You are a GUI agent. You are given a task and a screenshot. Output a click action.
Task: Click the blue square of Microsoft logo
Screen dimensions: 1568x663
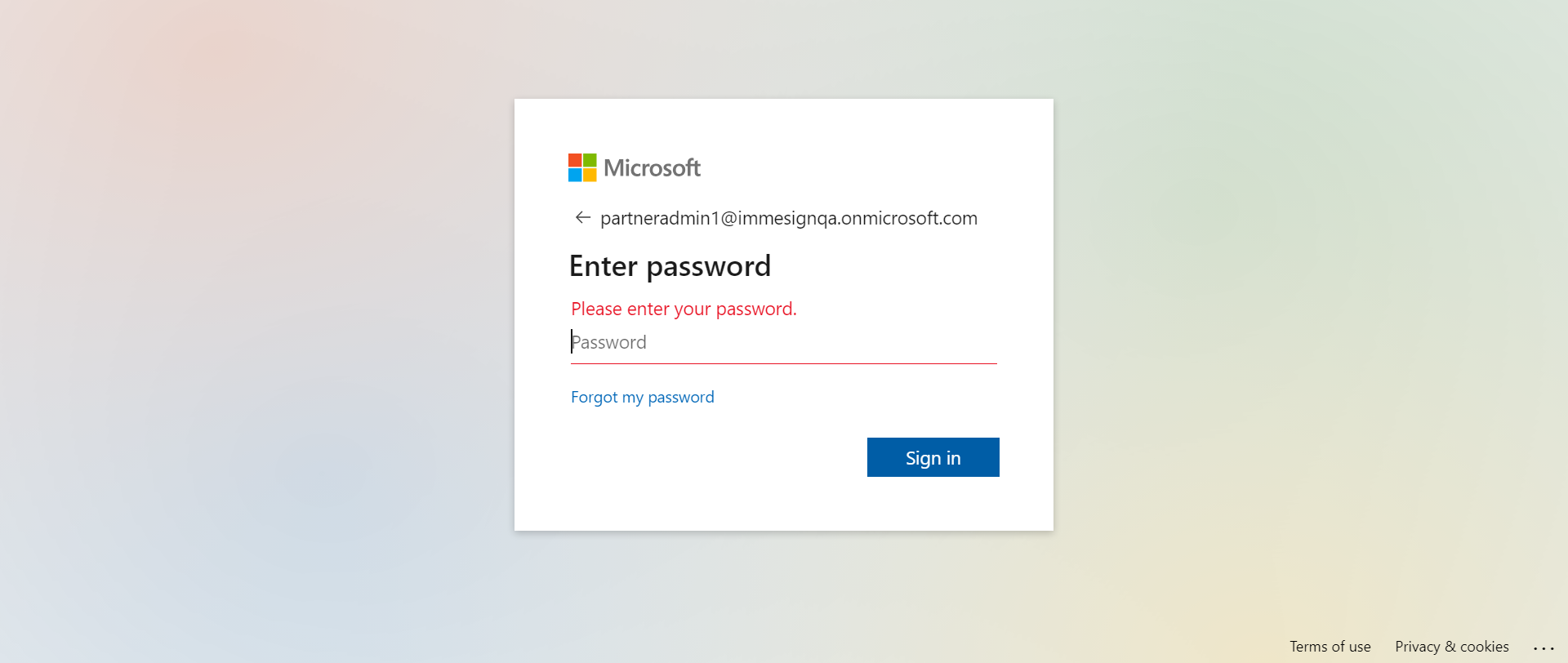pos(575,175)
